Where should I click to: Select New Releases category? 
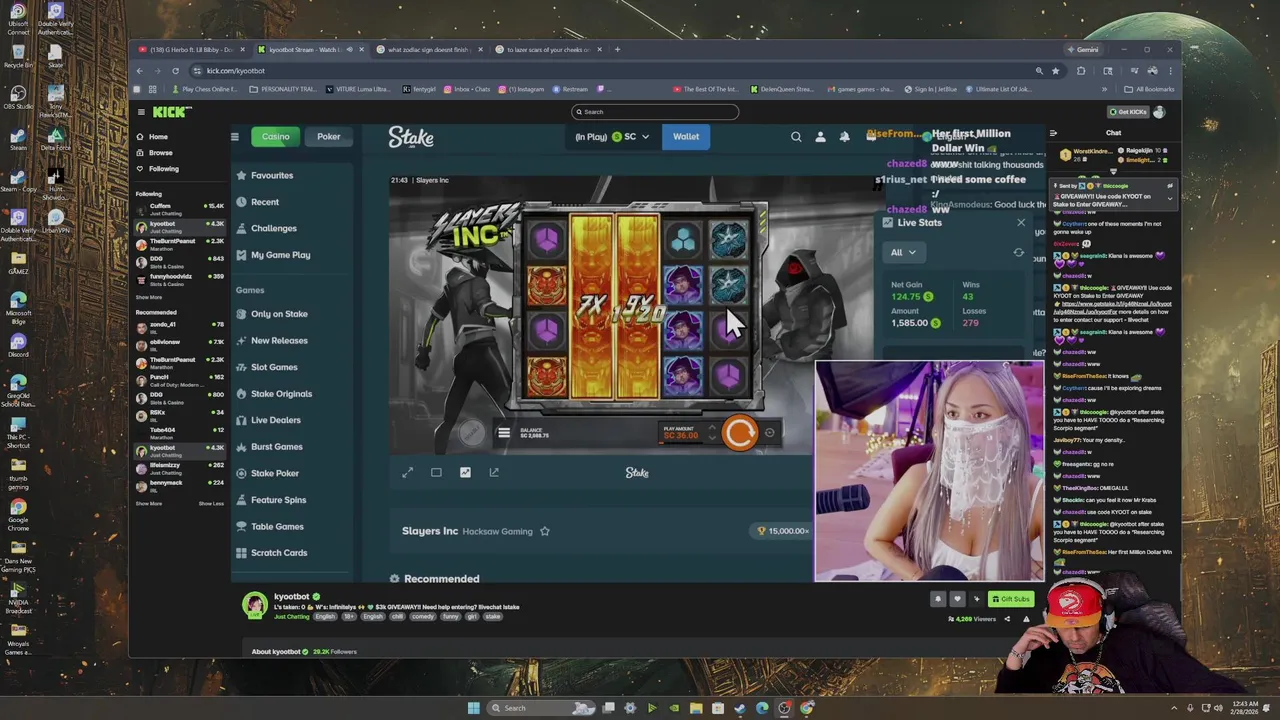click(x=272, y=341)
